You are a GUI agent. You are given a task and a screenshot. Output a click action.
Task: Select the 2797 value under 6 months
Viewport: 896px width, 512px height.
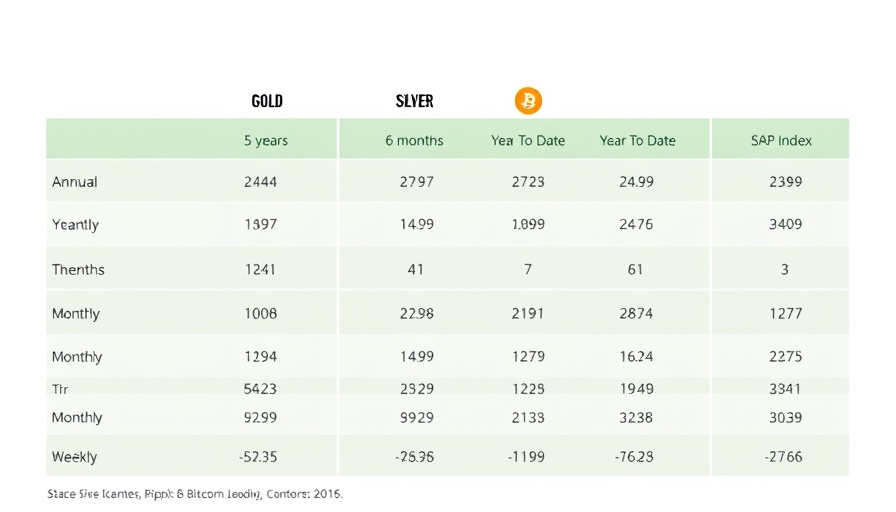pos(416,182)
